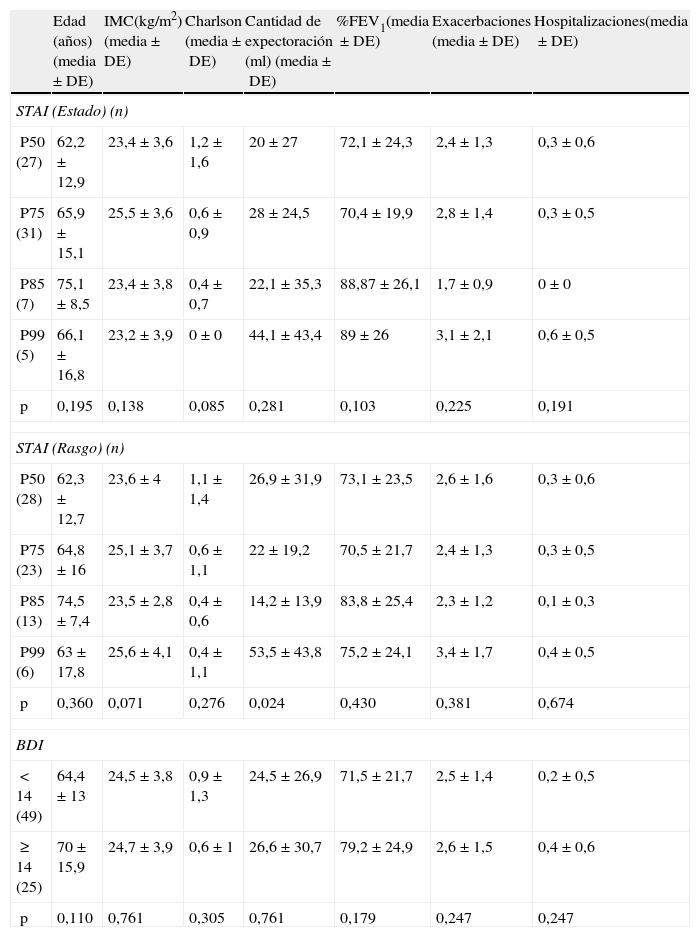Select the Cantidad de expectoración header
The width and height of the screenshot is (700, 937).
point(288,51)
